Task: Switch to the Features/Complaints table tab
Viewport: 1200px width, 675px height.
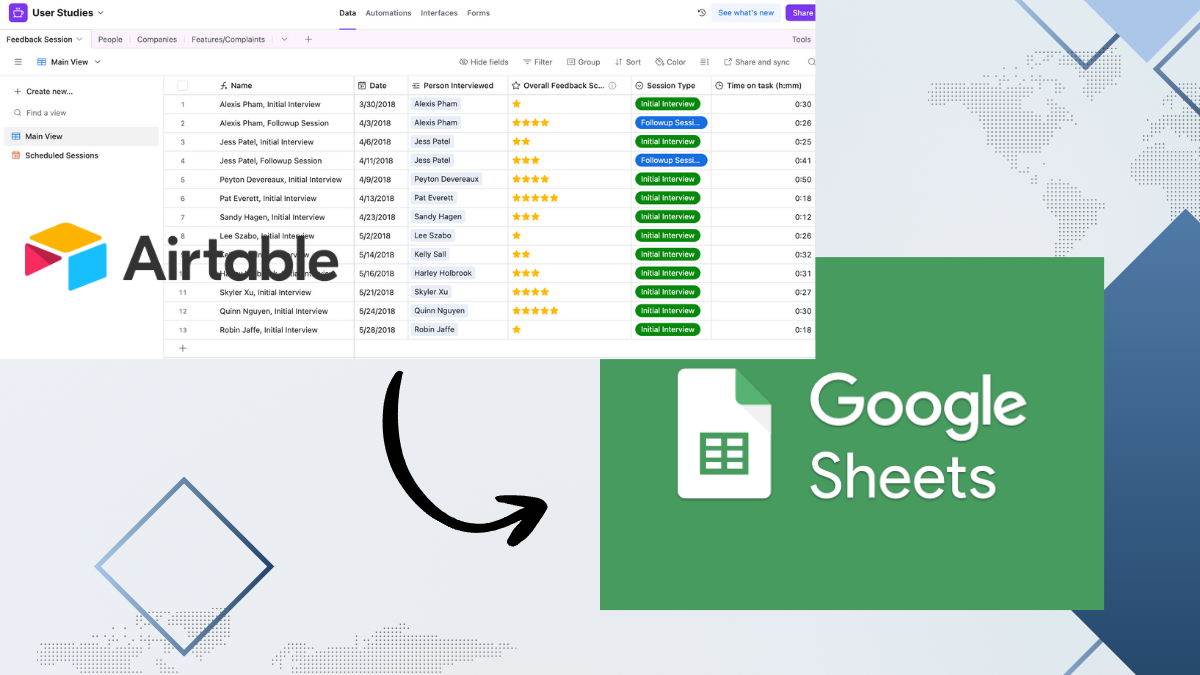Action: [x=228, y=39]
